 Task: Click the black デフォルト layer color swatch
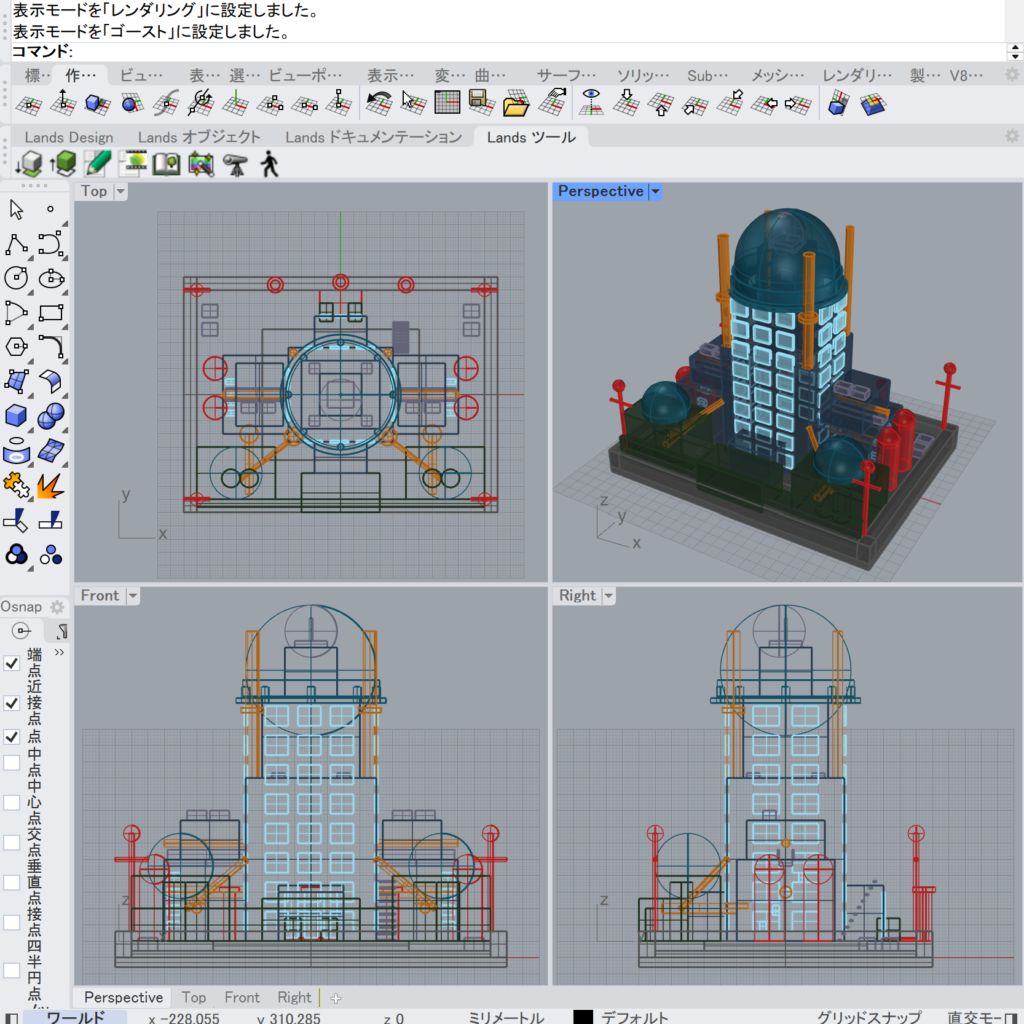coord(583,1017)
